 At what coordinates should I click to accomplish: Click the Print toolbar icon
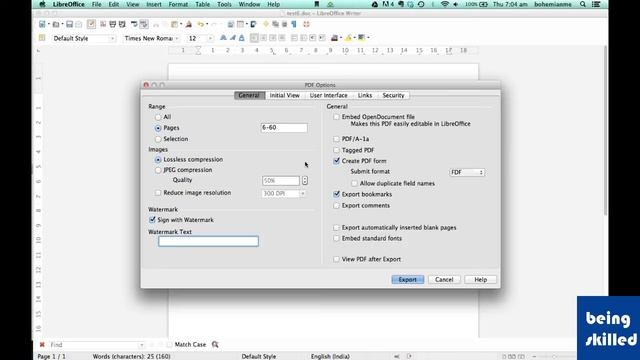click(113, 24)
